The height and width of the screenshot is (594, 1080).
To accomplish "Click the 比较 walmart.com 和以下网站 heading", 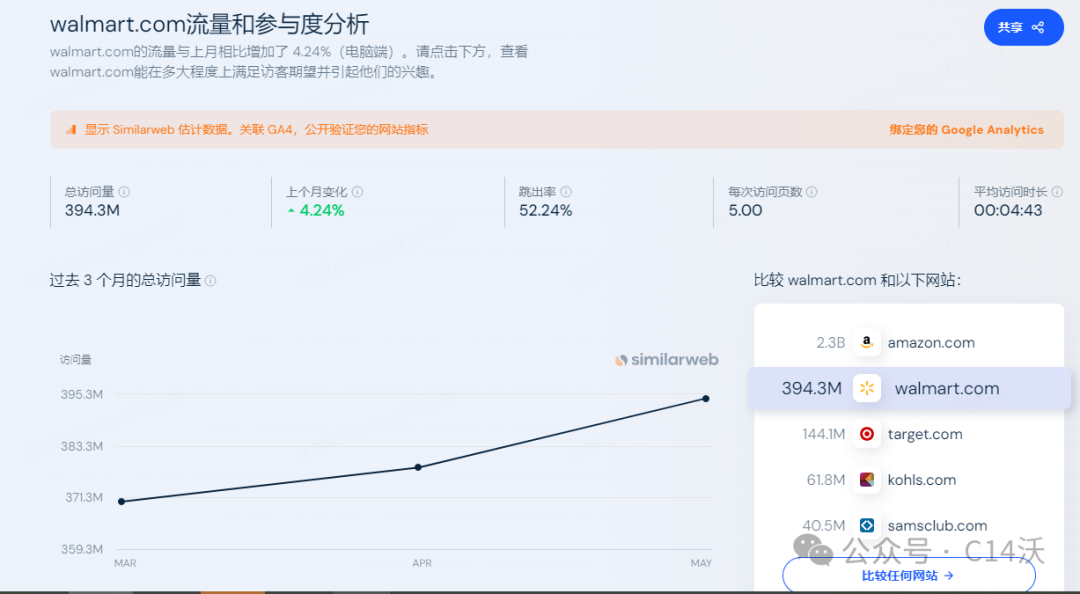I will pos(857,280).
